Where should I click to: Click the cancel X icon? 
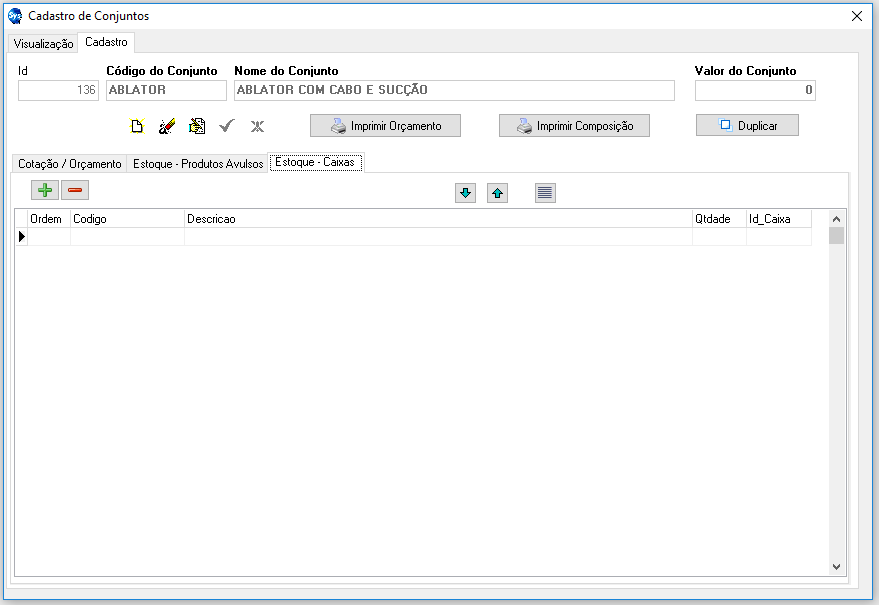pyautogui.click(x=257, y=126)
